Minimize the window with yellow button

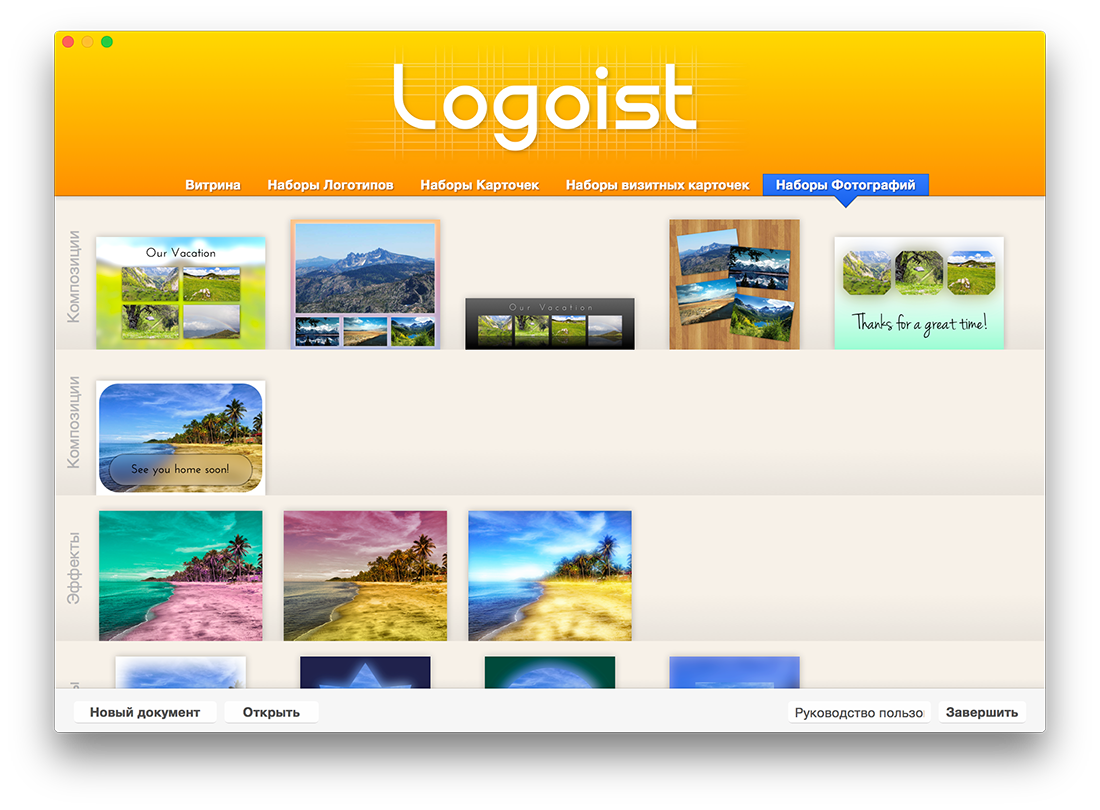88,42
